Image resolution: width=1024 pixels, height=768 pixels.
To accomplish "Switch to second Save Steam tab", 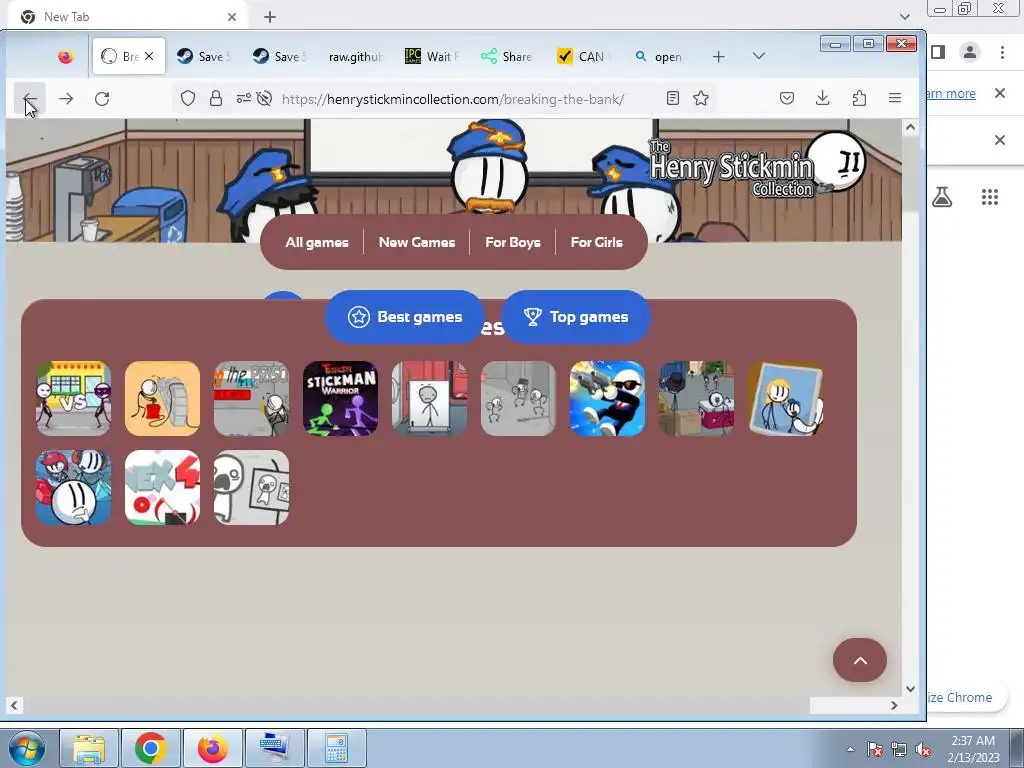I will [x=280, y=57].
